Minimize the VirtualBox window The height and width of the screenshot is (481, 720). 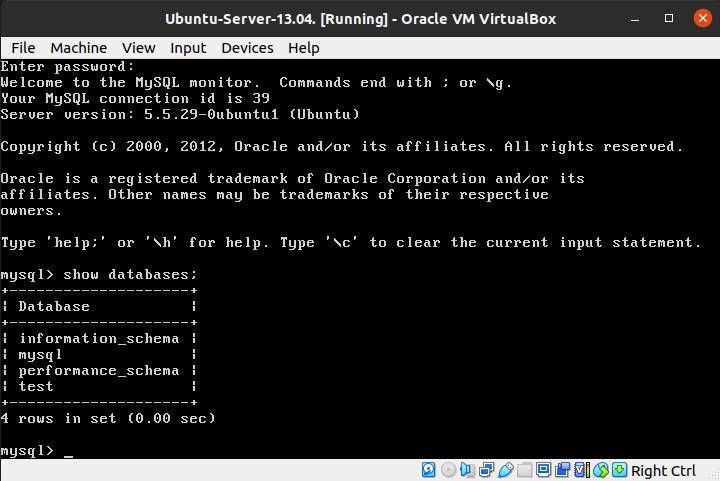pos(635,19)
